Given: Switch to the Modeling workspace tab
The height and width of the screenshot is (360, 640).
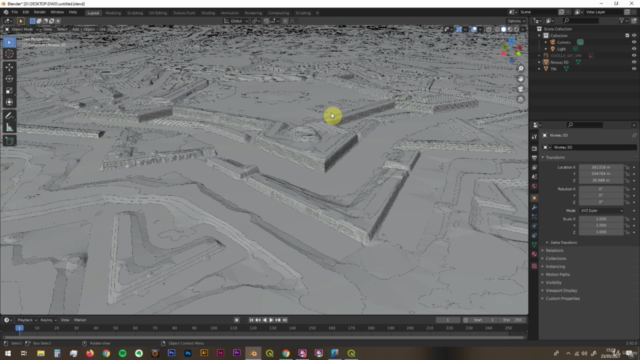Looking at the screenshot, I should pyautogui.click(x=113, y=13).
